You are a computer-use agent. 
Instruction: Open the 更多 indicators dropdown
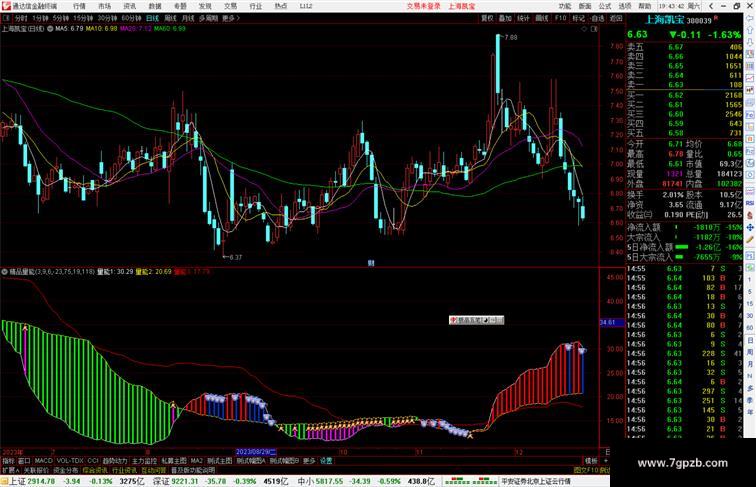(309, 461)
